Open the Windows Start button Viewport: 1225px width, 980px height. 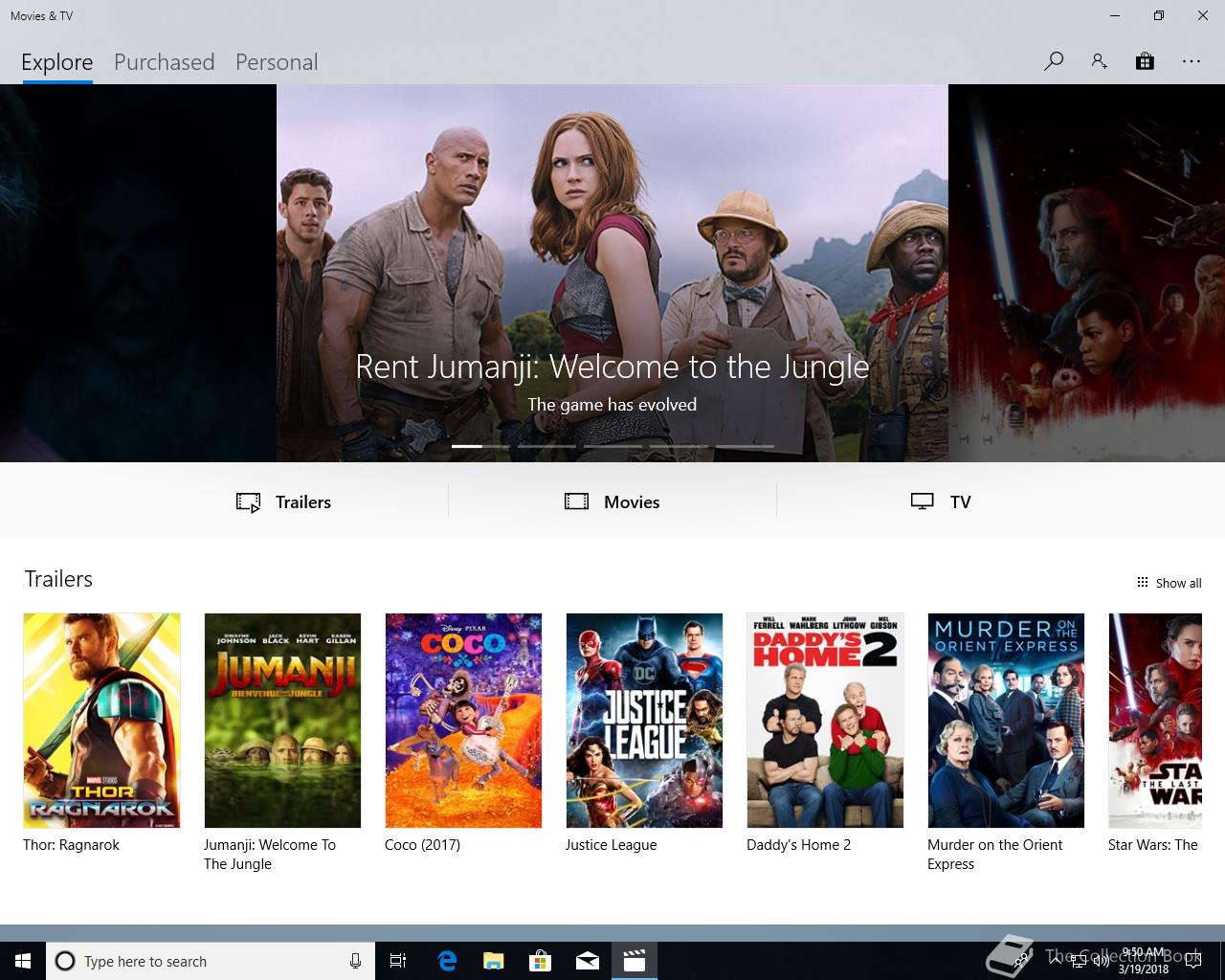[23, 961]
